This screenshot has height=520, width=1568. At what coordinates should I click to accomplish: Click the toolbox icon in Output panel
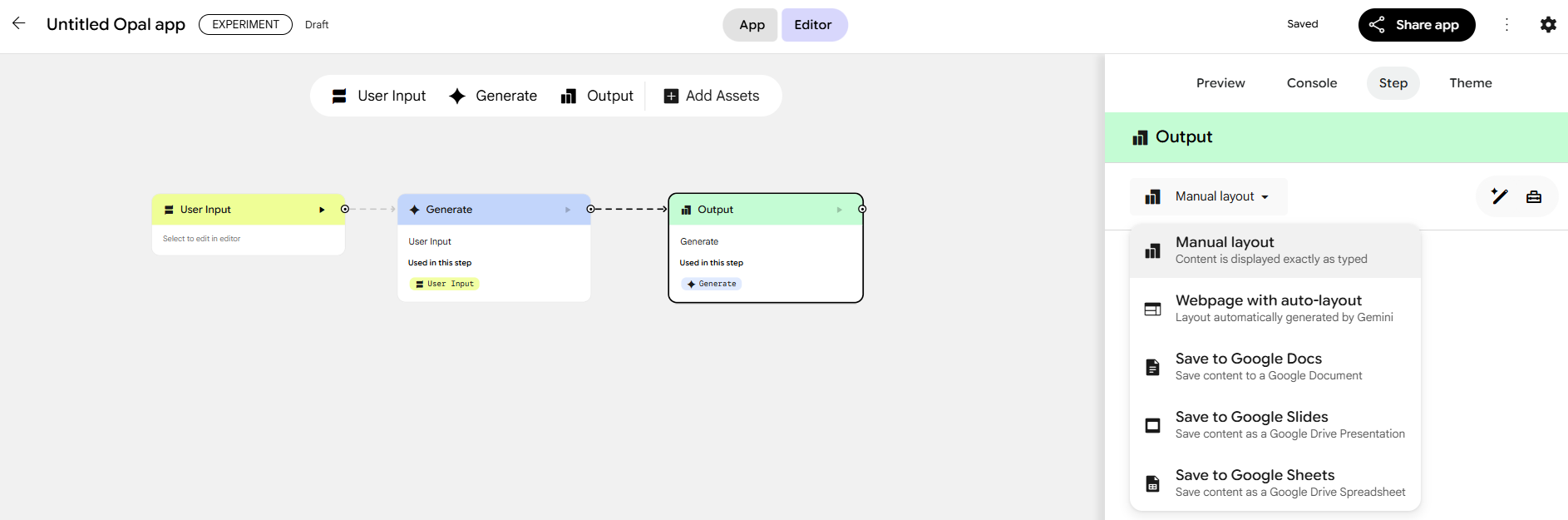point(1533,197)
